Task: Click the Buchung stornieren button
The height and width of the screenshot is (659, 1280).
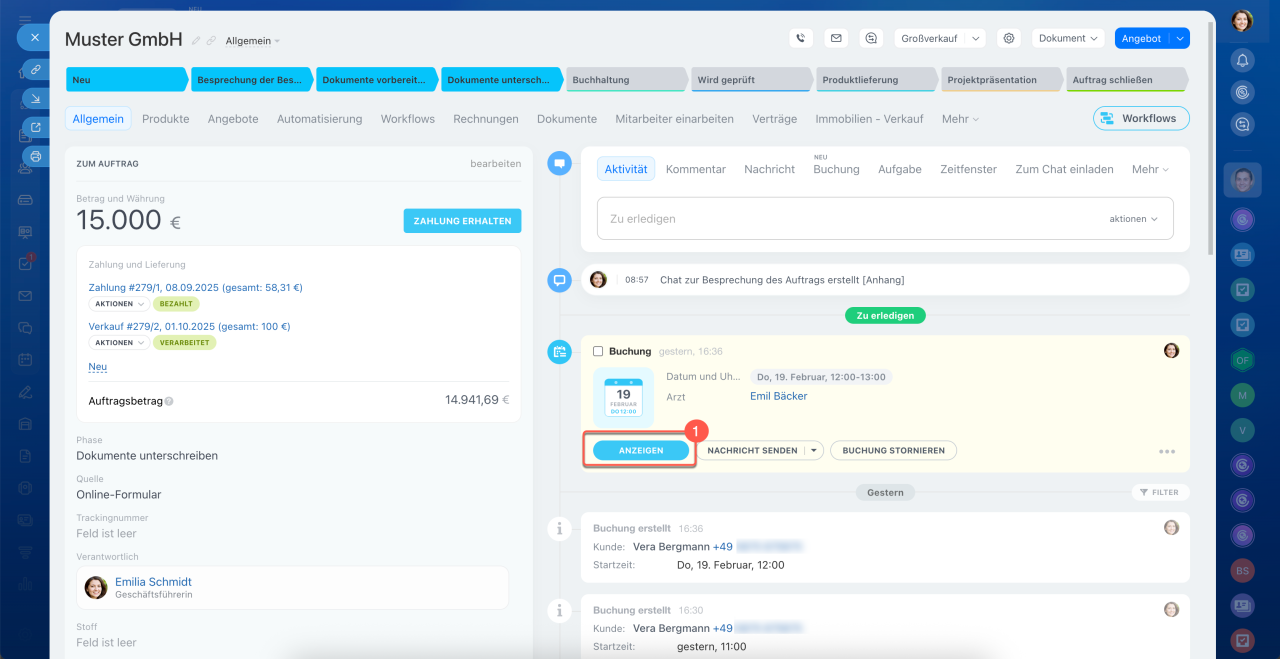Action: point(893,451)
